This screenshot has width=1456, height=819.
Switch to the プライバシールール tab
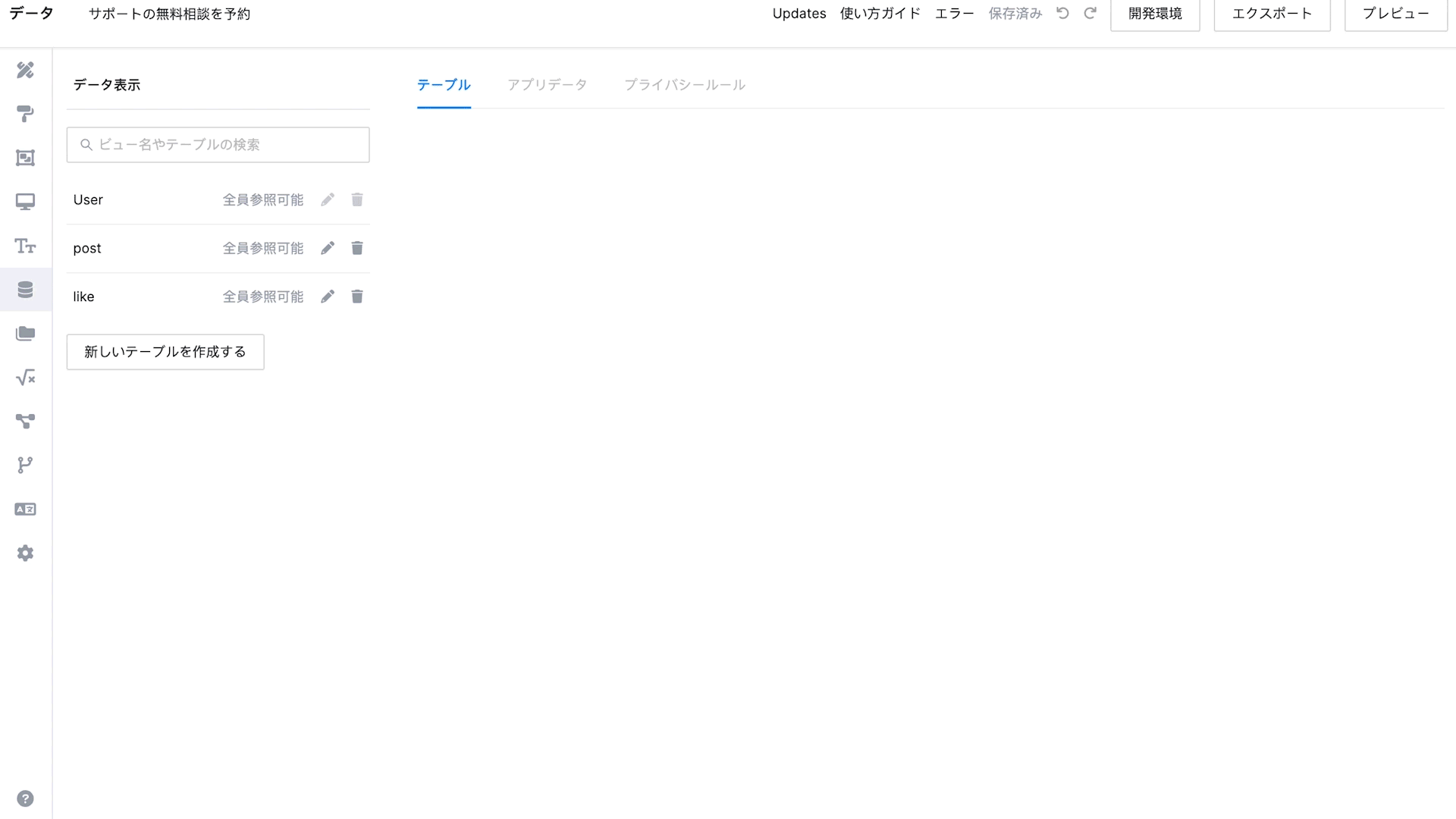684,85
